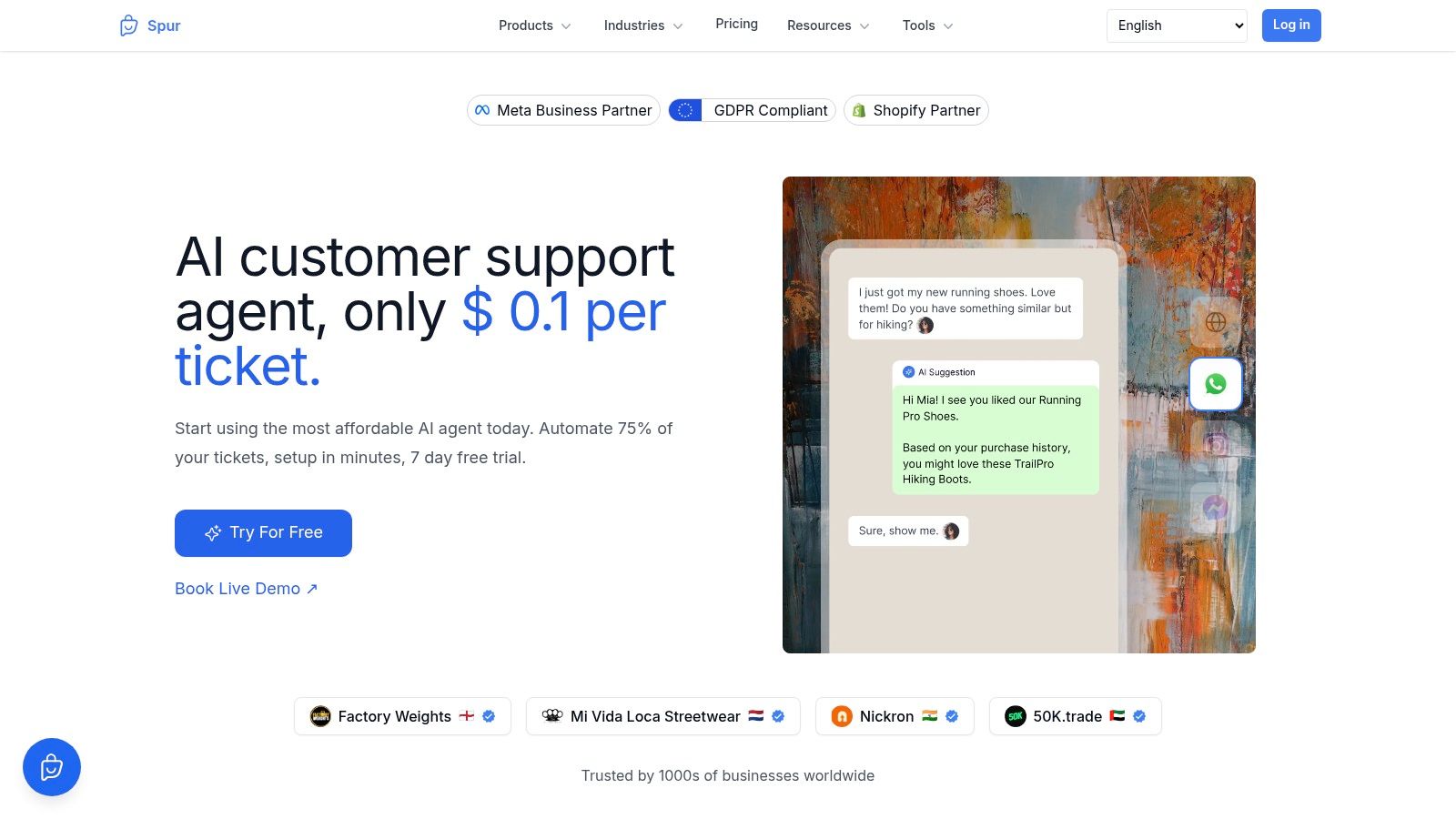Click the avatar next to 'Sure, show me.'
The width and height of the screenshot is (1456, 819).
tap(951, 531)
